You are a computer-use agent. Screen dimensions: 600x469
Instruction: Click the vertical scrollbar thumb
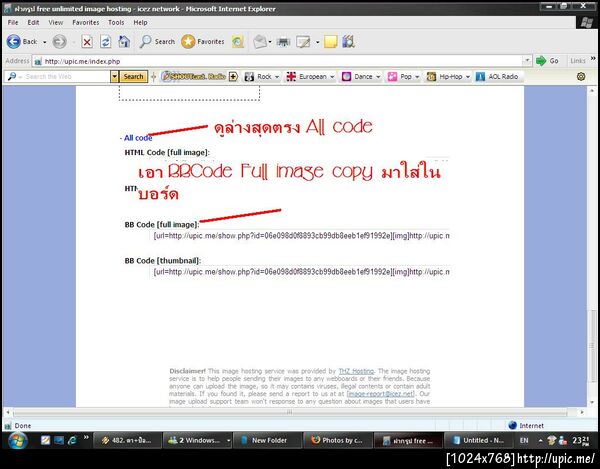592,345
